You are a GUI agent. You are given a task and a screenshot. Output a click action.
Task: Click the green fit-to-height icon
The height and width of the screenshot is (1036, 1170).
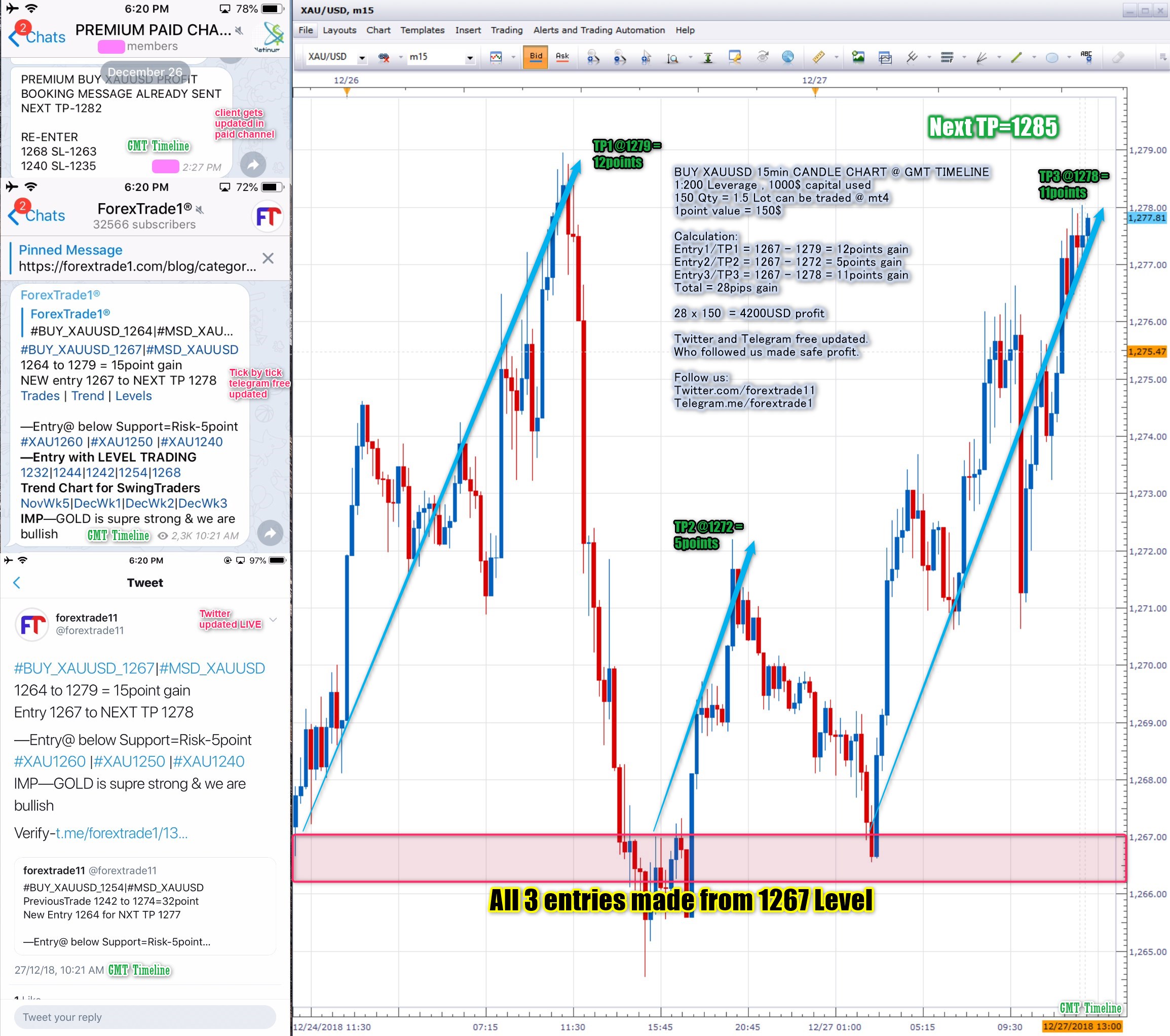[x=708, y=57]
